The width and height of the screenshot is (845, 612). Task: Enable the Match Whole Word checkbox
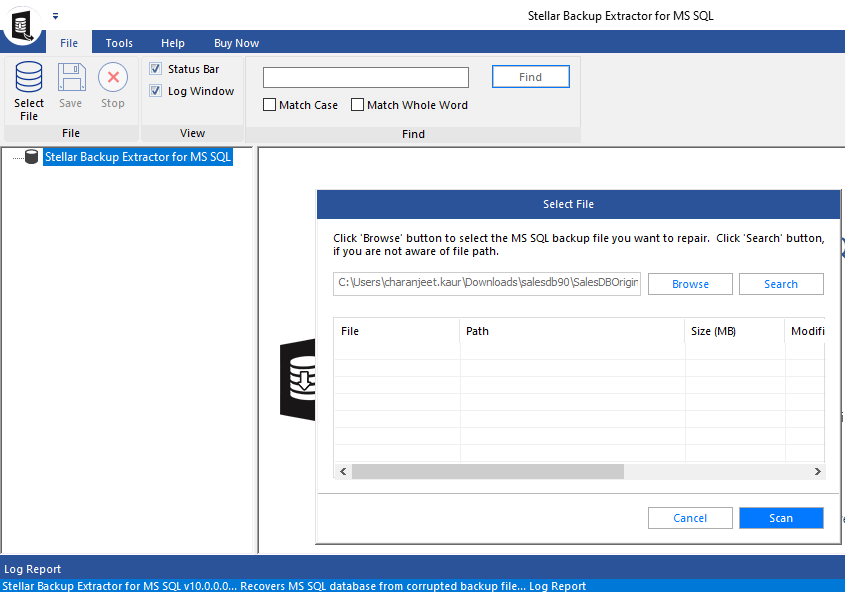tap(357, 105)
